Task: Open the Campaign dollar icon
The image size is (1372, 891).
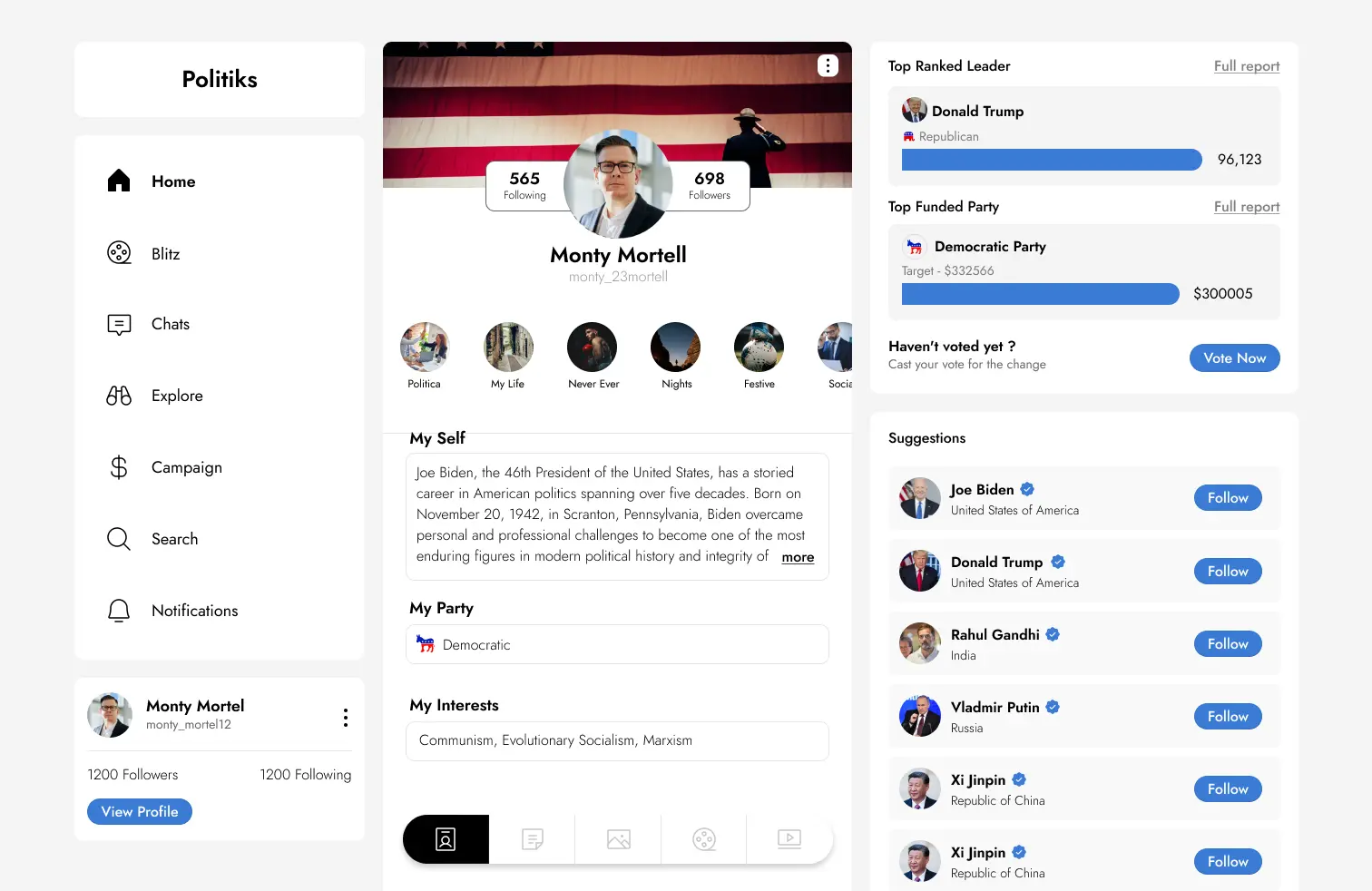Action: (x=119, y=467)
